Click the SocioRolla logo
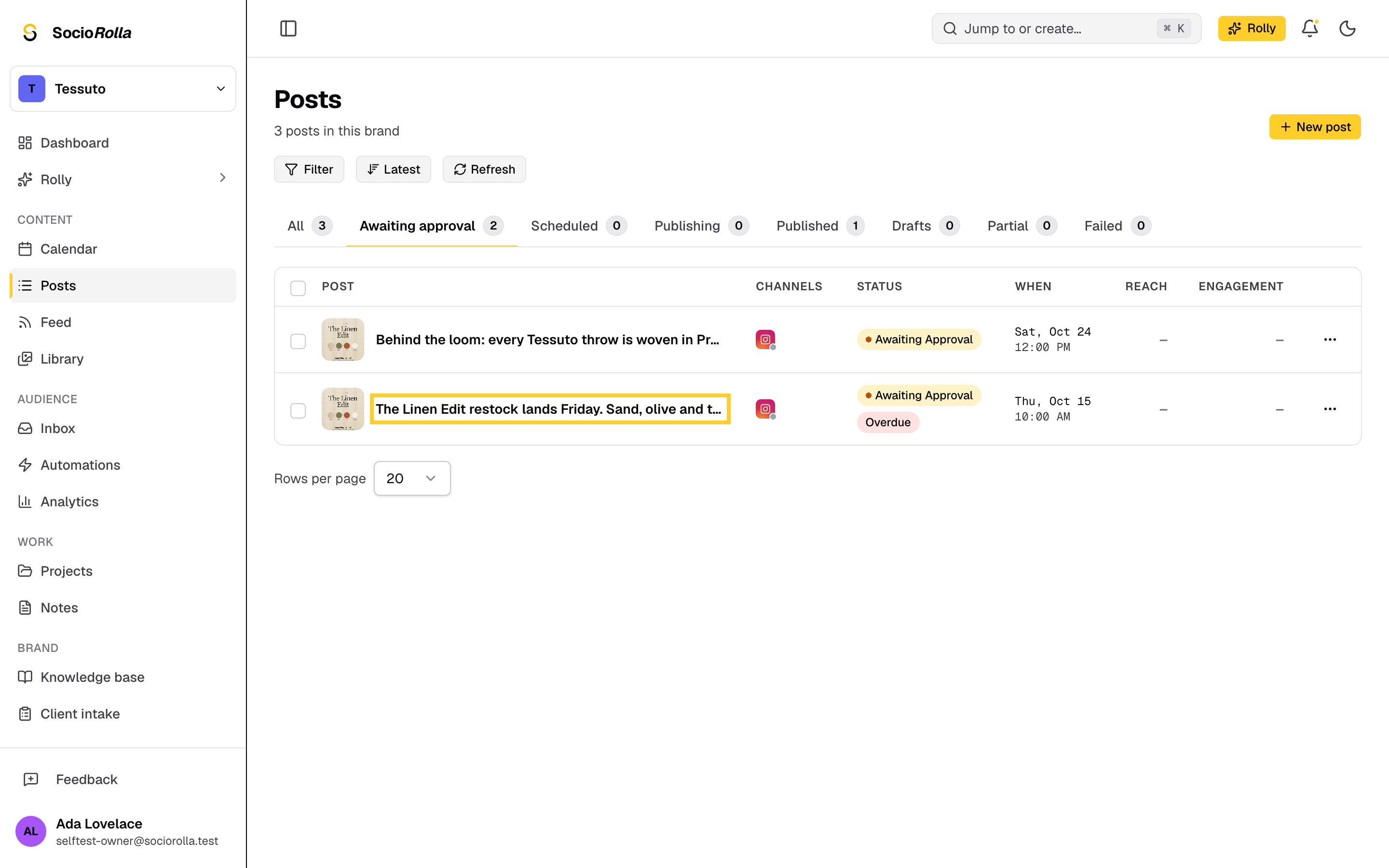This screenshot has height=868, width=1389. click(x=77, y=33)
